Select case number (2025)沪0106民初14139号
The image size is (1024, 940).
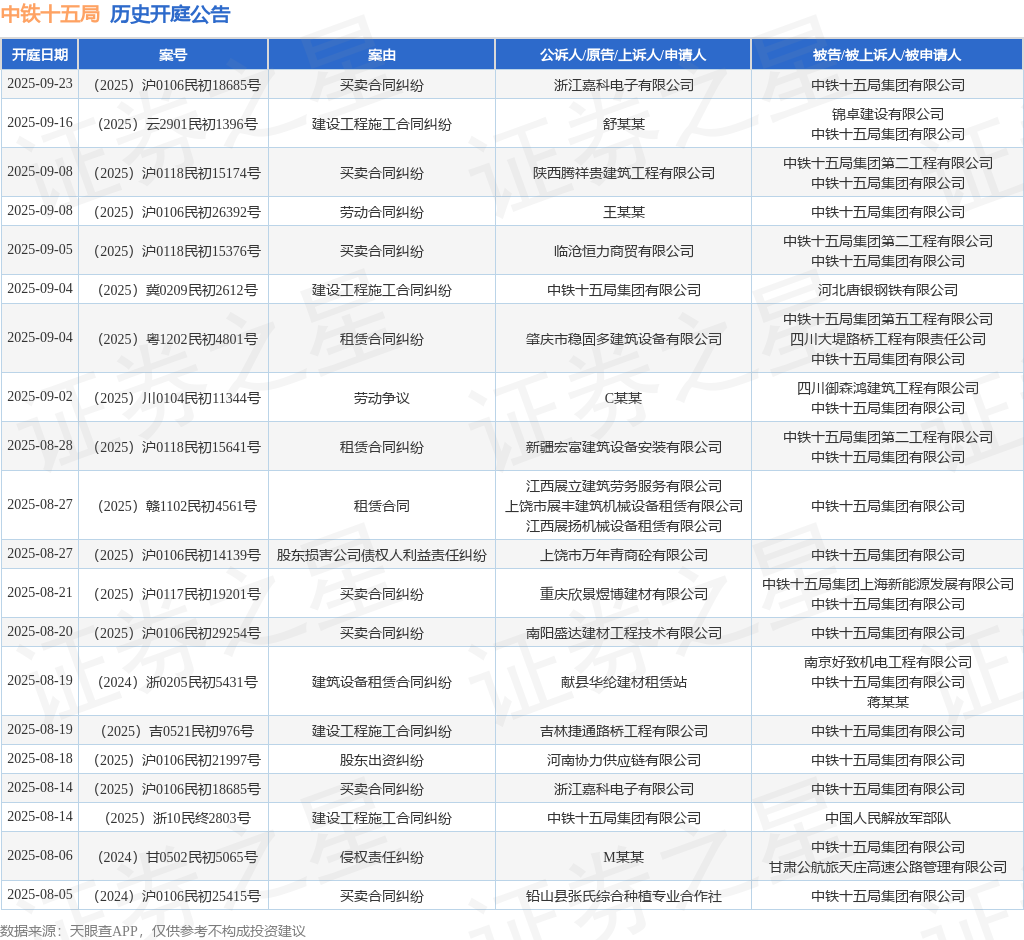pos(177,555)
